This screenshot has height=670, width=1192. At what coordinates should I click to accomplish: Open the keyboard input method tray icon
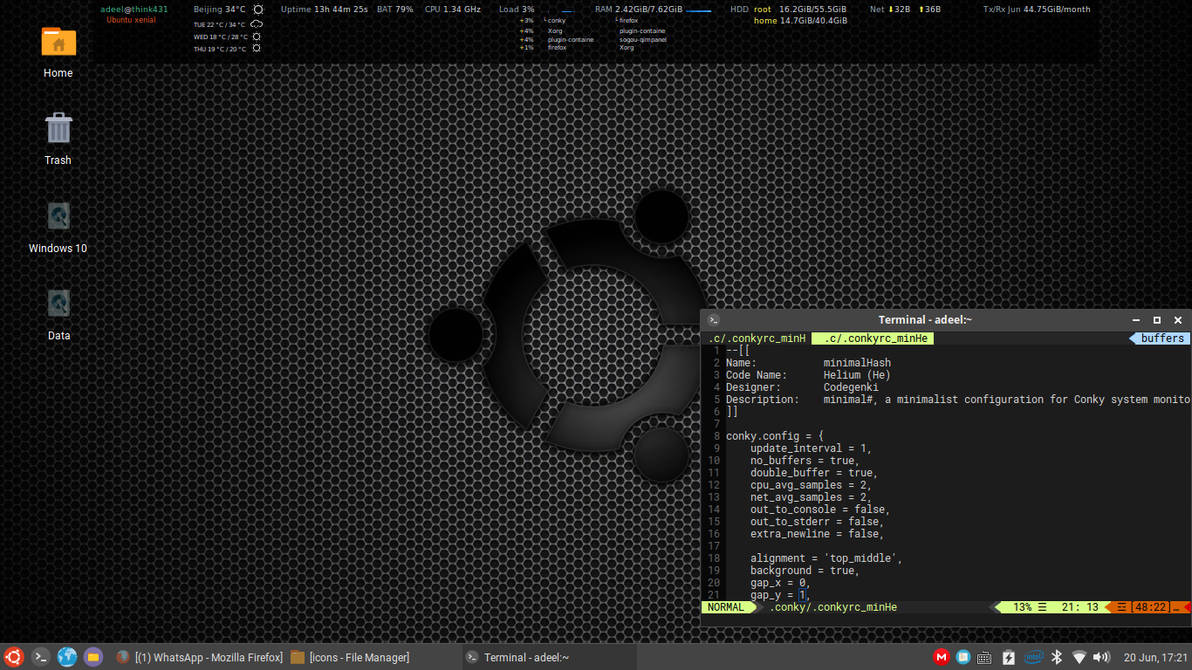click(985, 657)
